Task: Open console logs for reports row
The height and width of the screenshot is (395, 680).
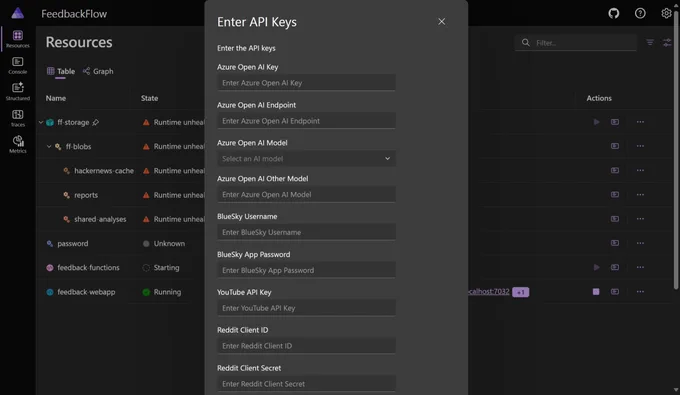Action: pos(615,195)
